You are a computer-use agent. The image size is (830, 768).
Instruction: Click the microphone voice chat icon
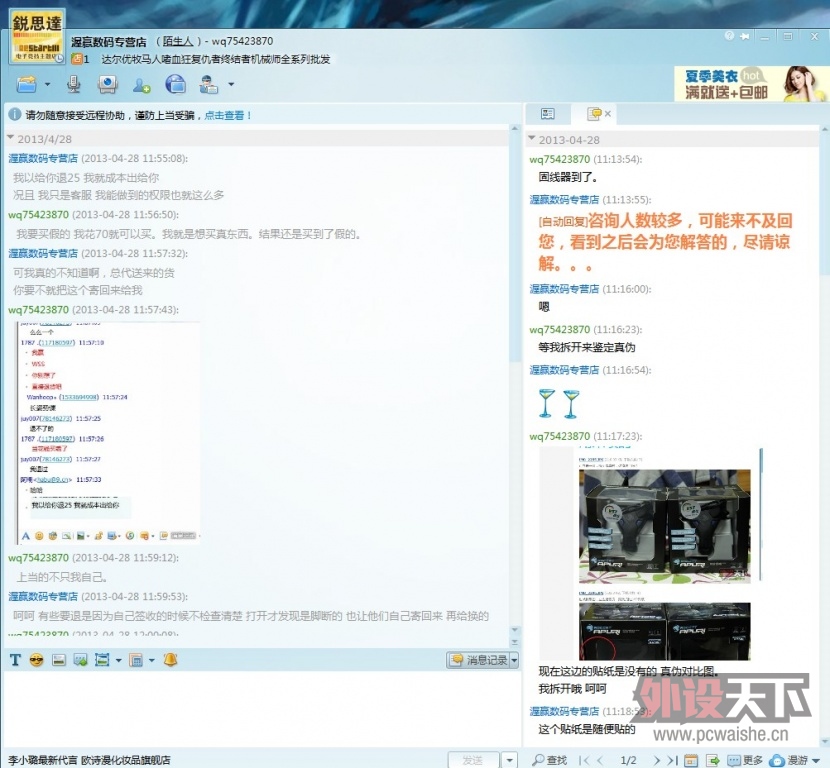74,84
